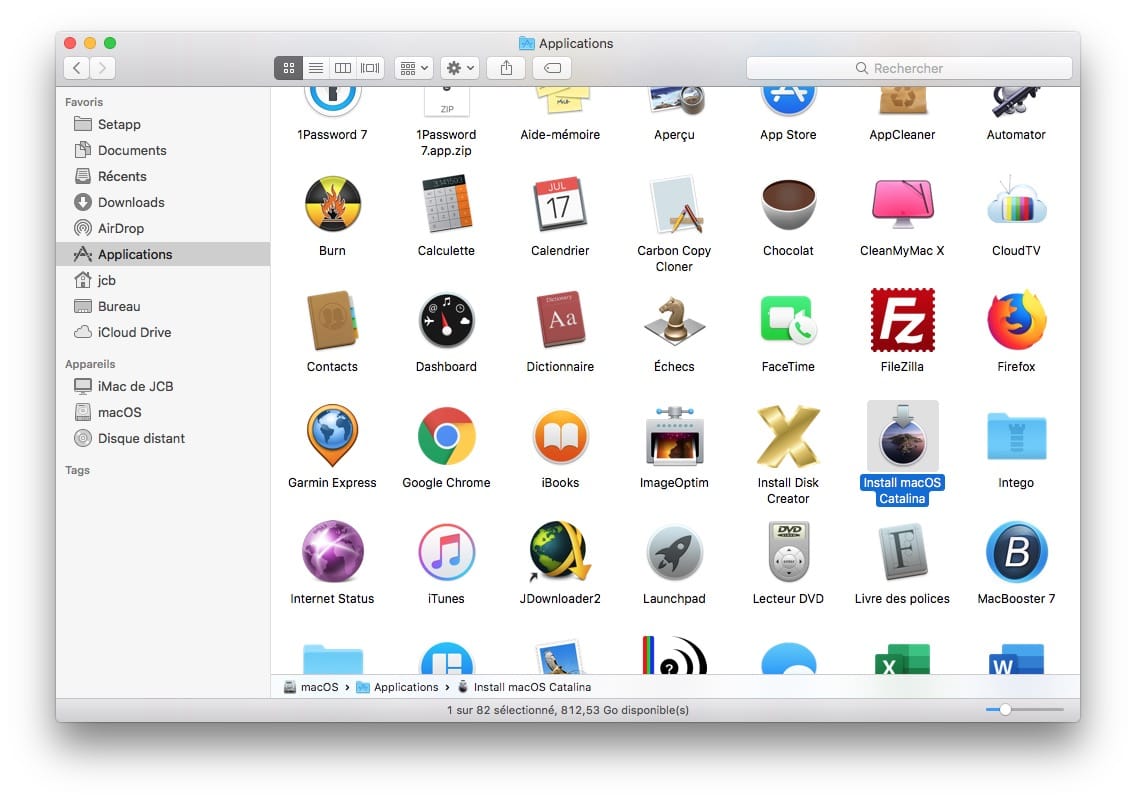Screen dimensions: 1136x802
Task: Select the CleanMyMac X icon
Action: (902, 205)
